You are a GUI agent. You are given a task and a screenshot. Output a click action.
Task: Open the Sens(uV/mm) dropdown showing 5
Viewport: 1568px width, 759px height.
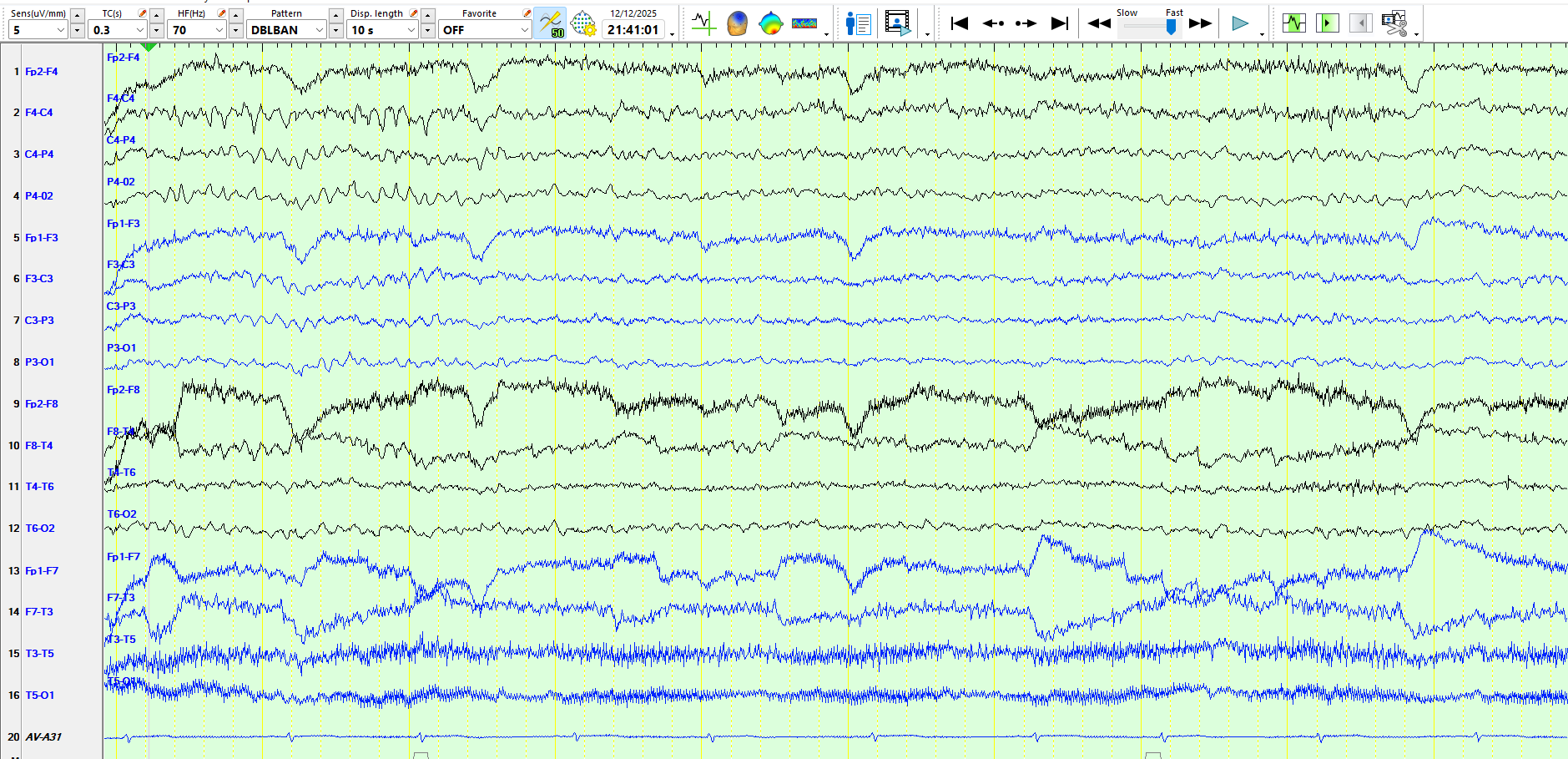click(x=38, y=30)
